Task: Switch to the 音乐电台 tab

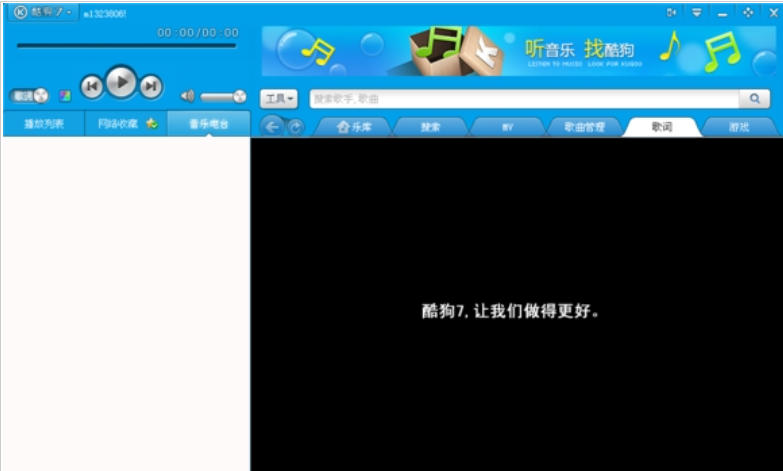Action: click(x=209, y=124)
